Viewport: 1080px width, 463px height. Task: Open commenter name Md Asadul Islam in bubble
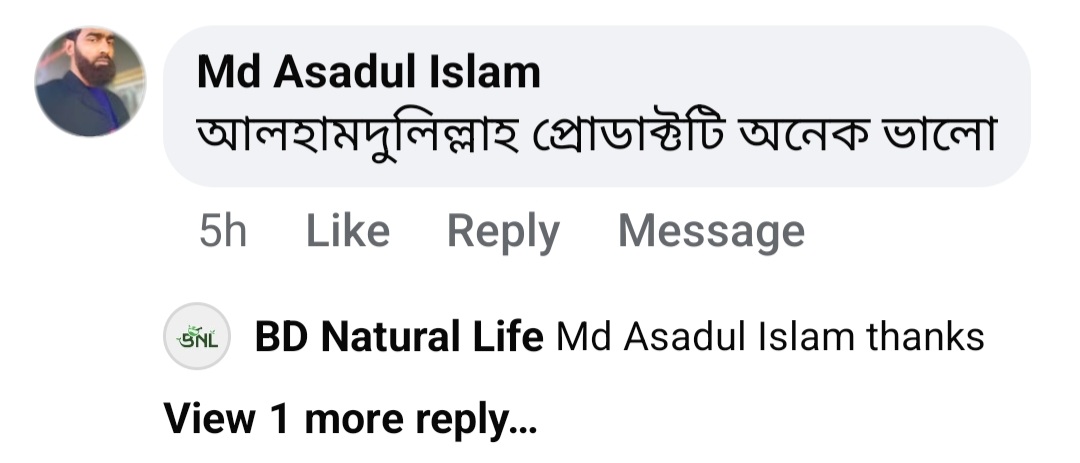[369, 72]
